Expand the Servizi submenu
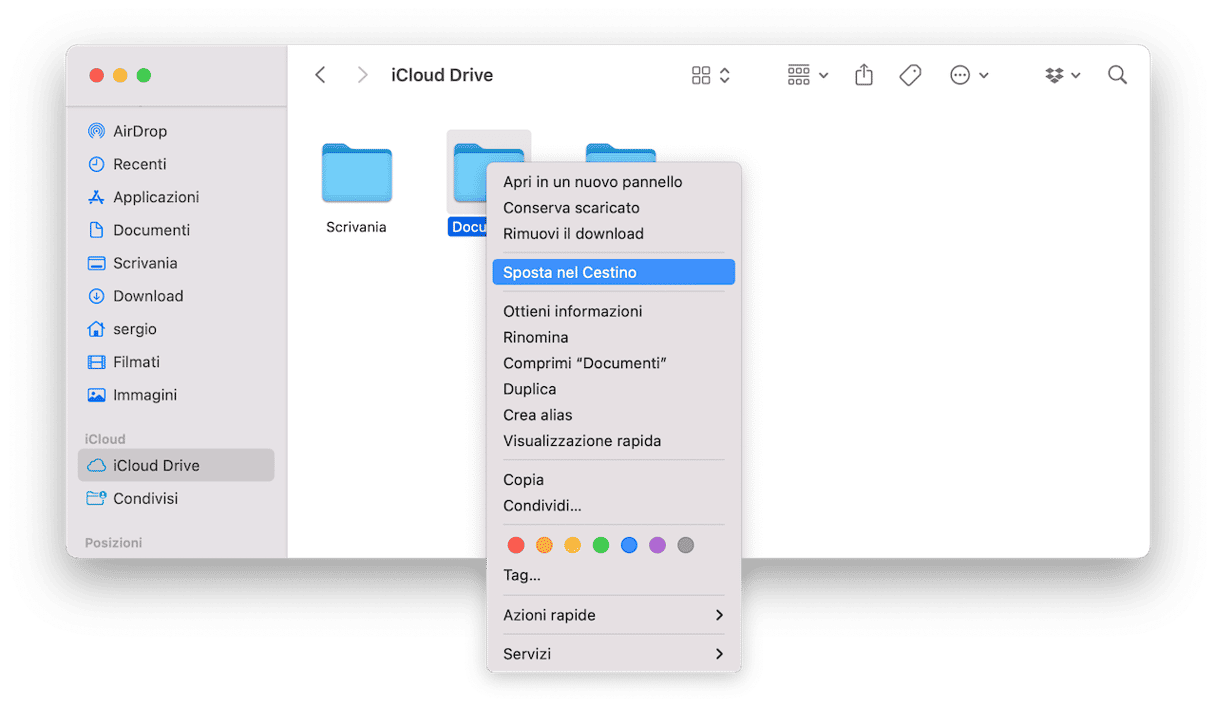The image size is (1216, 704). (x=614, y=654)
